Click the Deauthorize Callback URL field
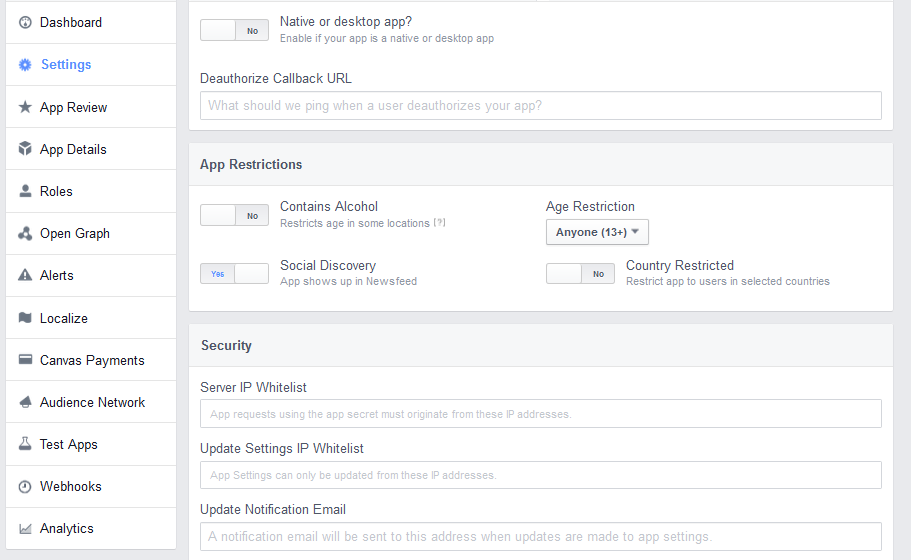This screenshot has height=560, width=911. click(540, 106)
